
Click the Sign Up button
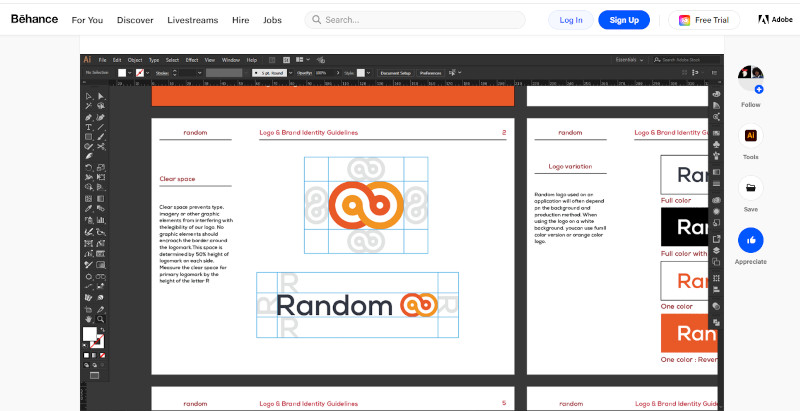(x=624, y=20)
